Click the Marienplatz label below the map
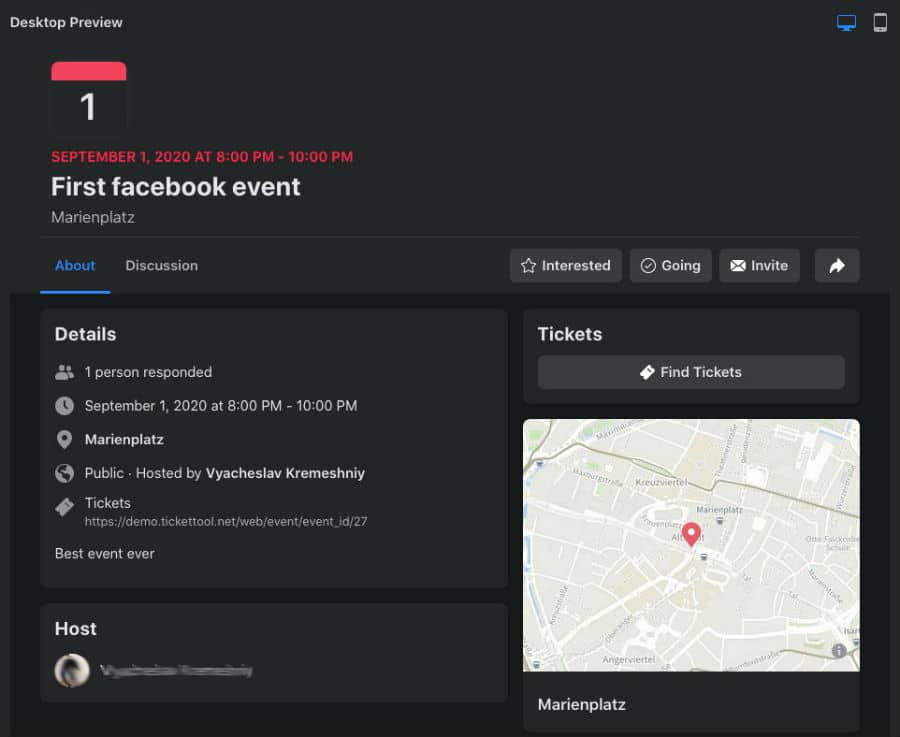The width and height of the screenshot is (900, 737). point(581,704)
